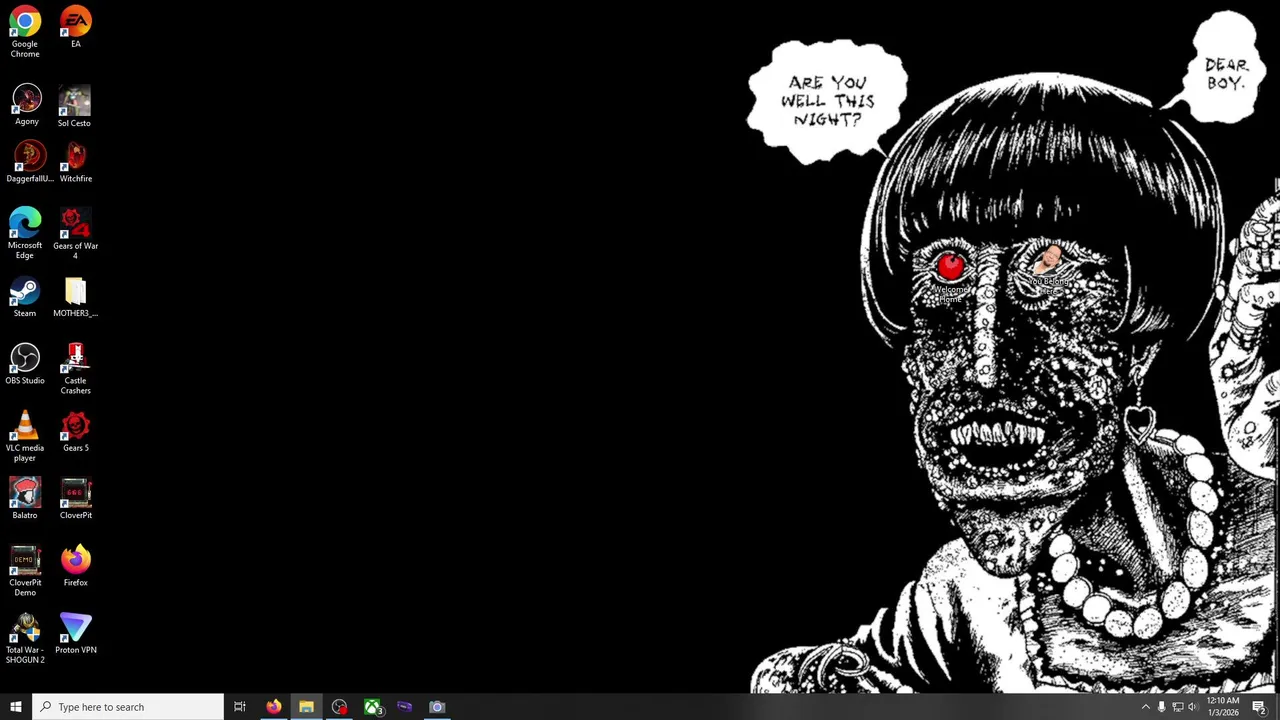This screenshot has height=720, width=1280.
Task: Select the Firefox desktop shortcut
Action: coord(75,566)
